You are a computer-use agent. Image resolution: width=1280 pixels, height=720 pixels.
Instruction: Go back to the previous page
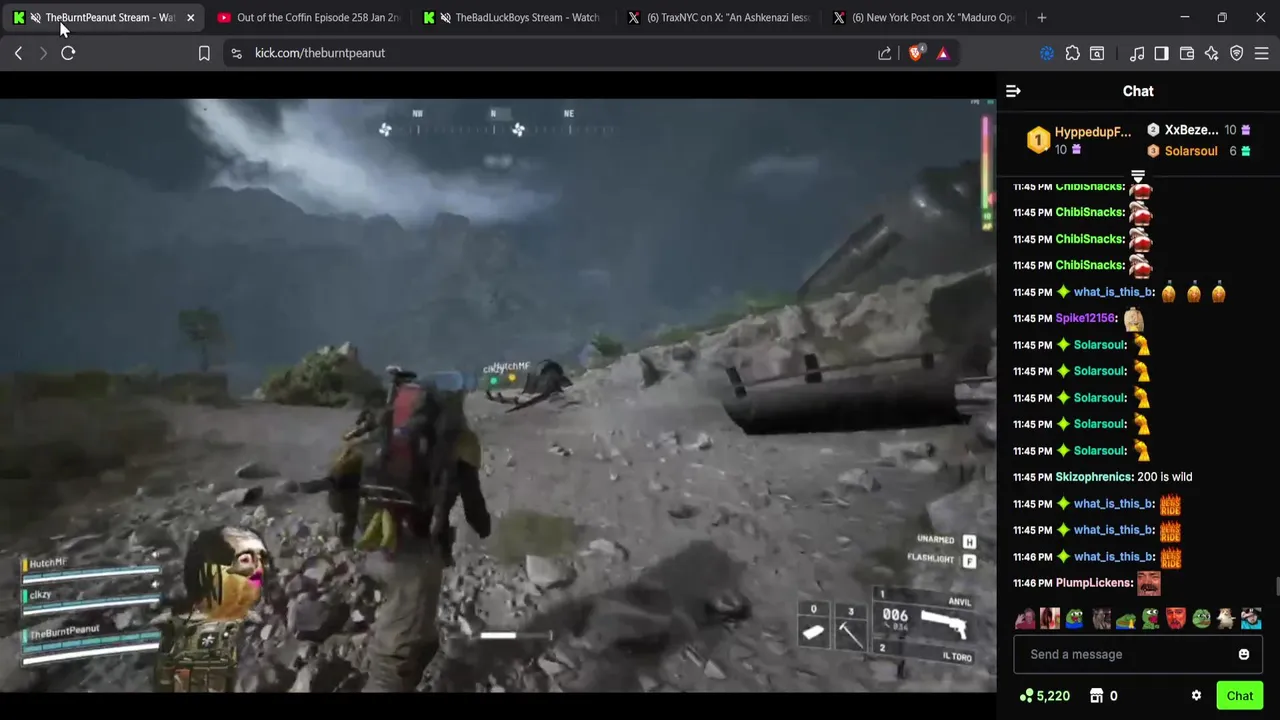pyautogui.click(x=18, y=53)
